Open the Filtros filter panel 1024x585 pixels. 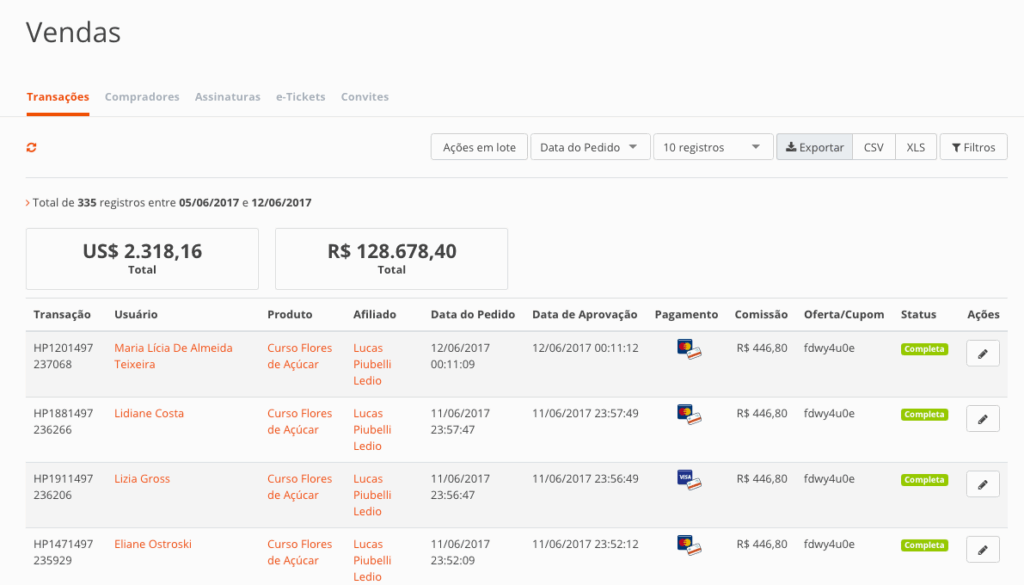pos(973,147)
